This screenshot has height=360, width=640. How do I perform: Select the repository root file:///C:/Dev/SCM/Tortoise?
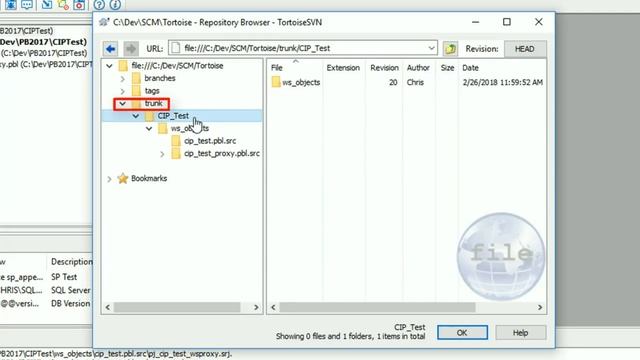(x=177, y=66)
